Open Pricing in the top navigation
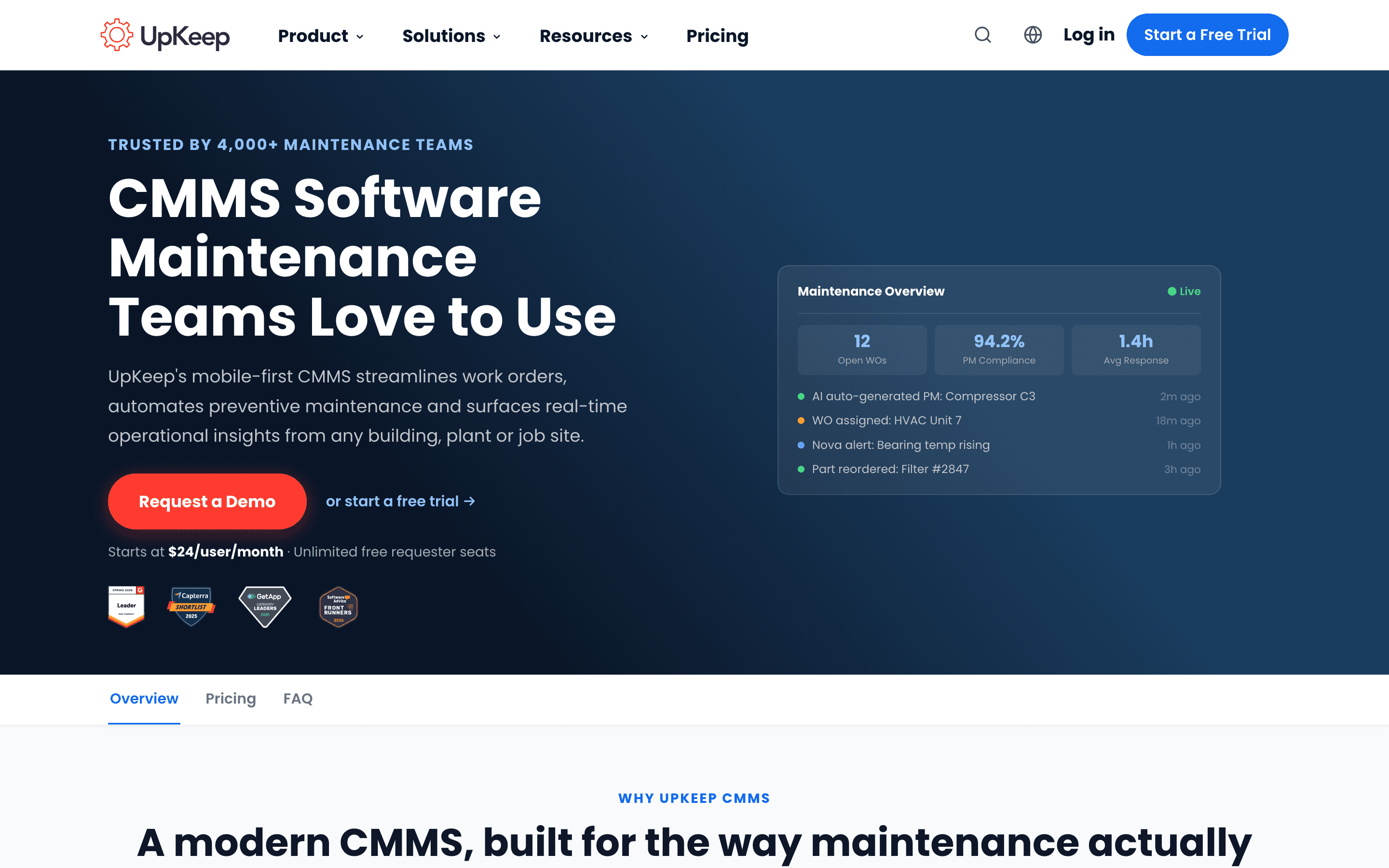The image size is (1389, 868). coord(718,36)
